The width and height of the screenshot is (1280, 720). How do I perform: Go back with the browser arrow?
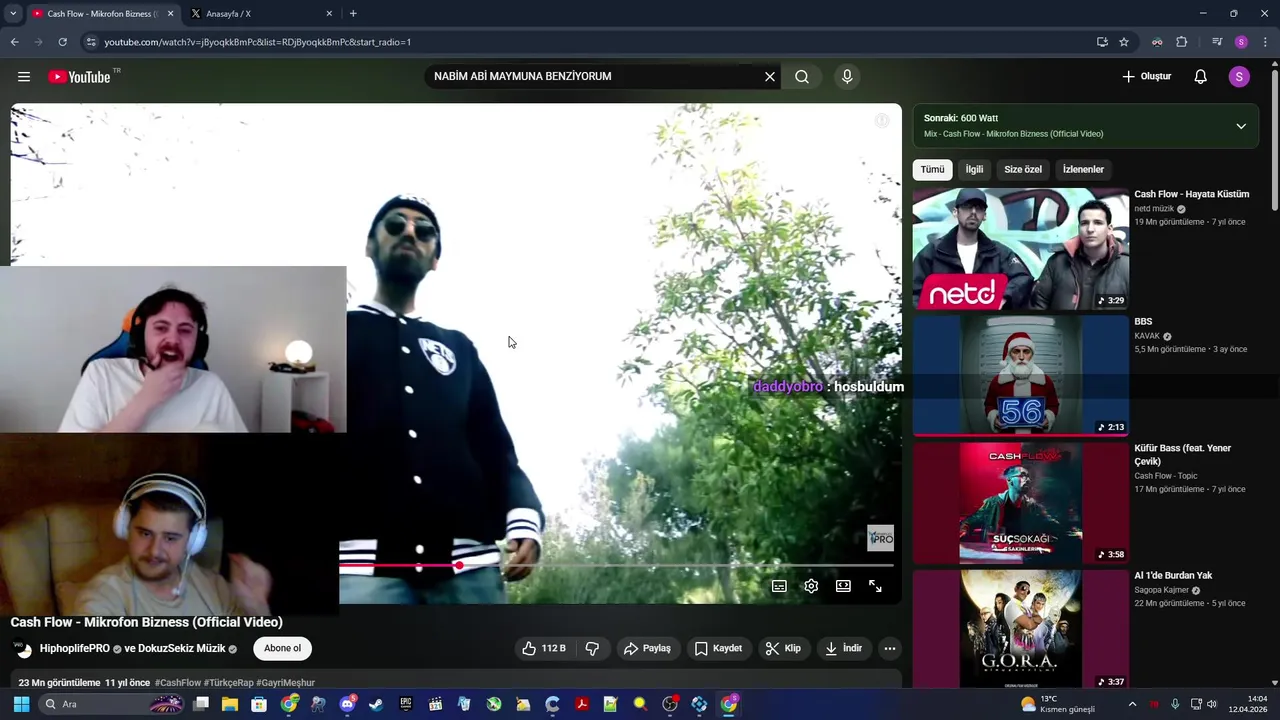coord(14,42)
